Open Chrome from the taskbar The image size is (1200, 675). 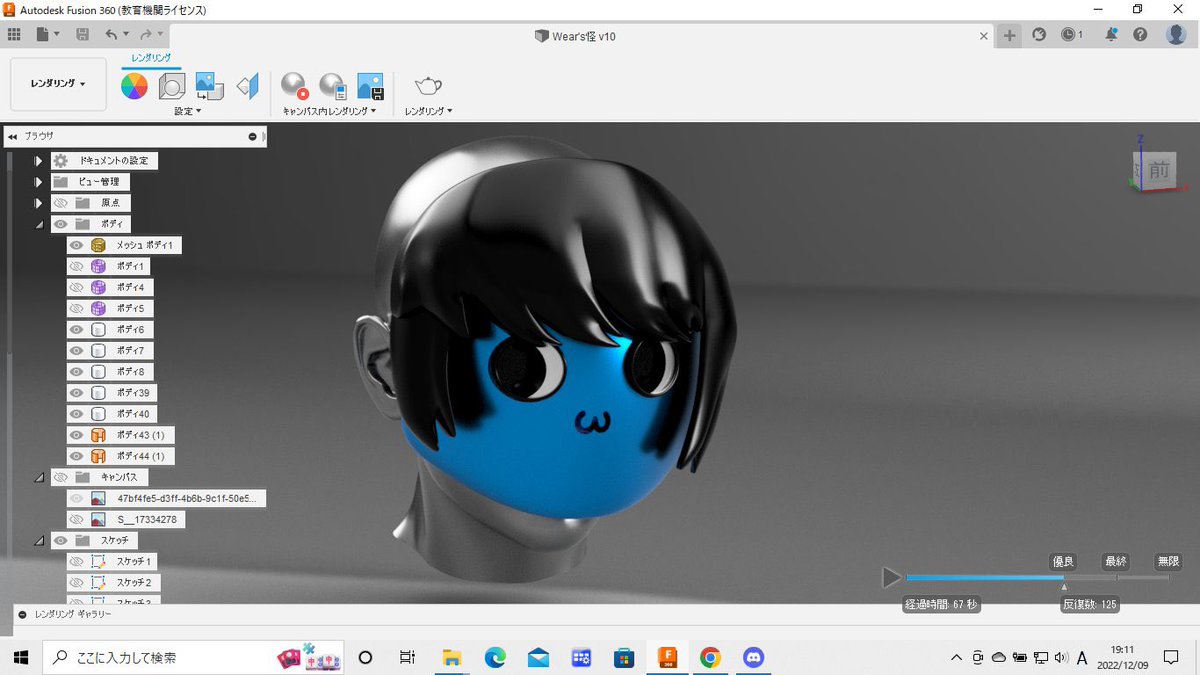(710, 657)
